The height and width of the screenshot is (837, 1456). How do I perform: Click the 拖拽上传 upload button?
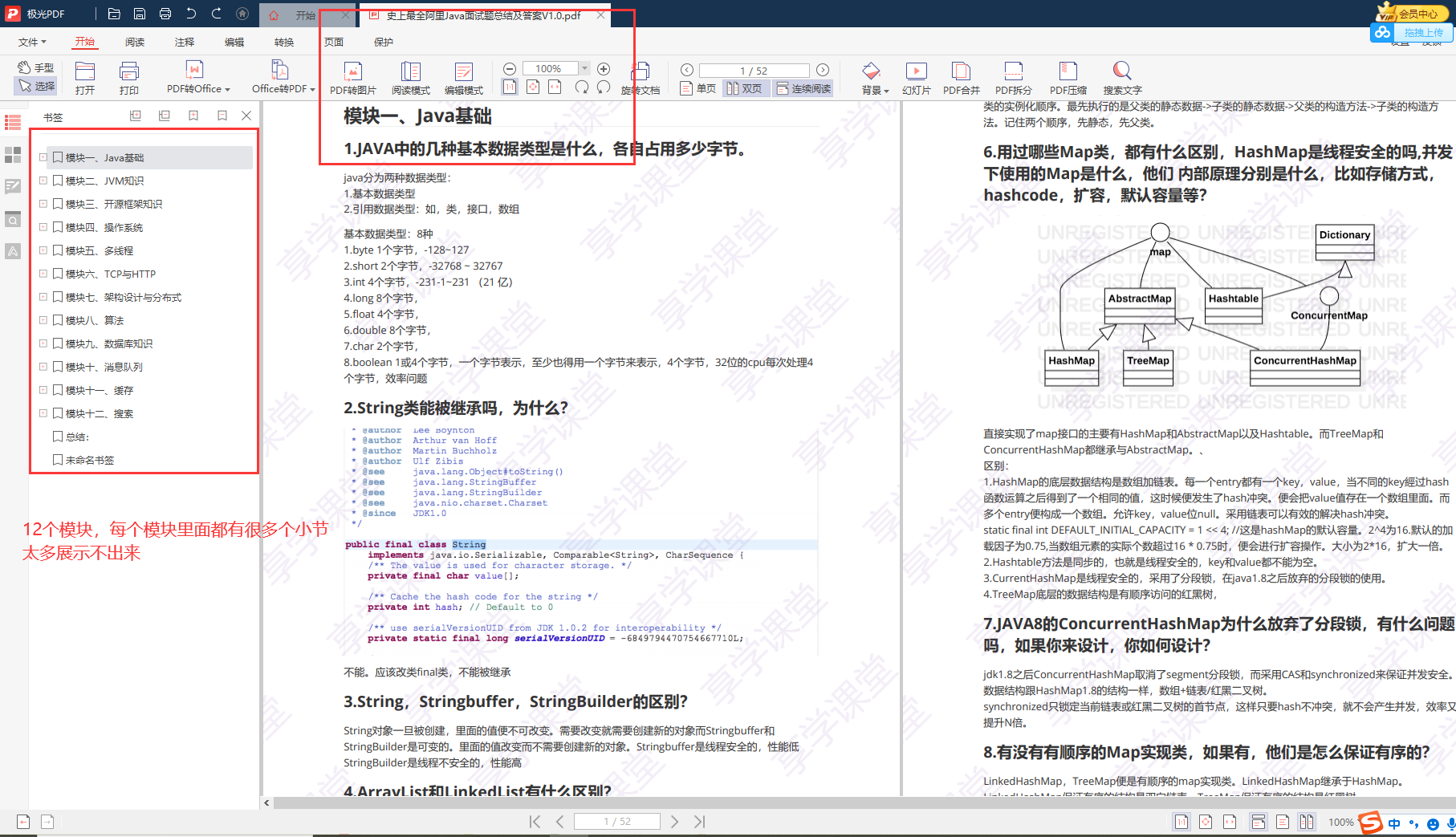click(1413, 33)
